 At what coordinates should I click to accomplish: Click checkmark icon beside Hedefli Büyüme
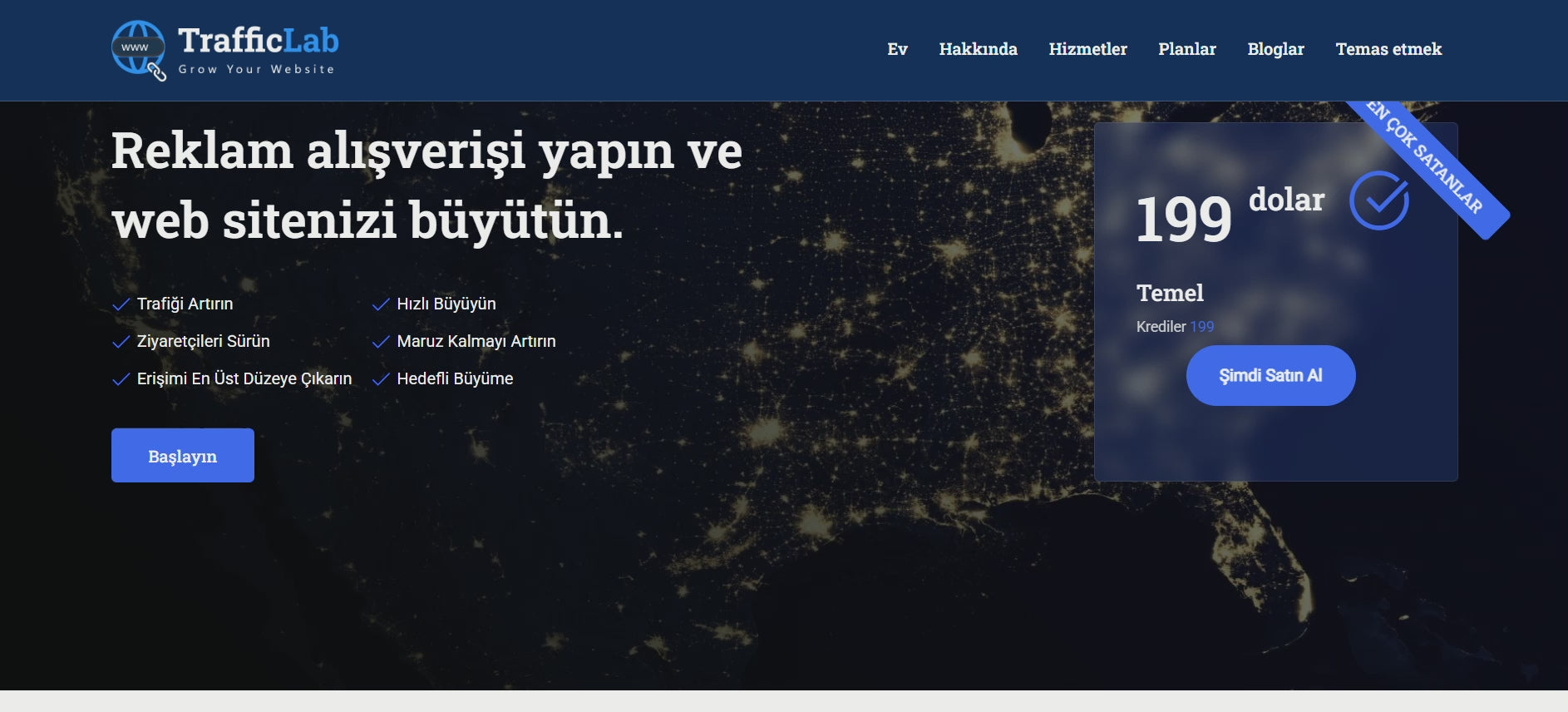click(381, 379)
